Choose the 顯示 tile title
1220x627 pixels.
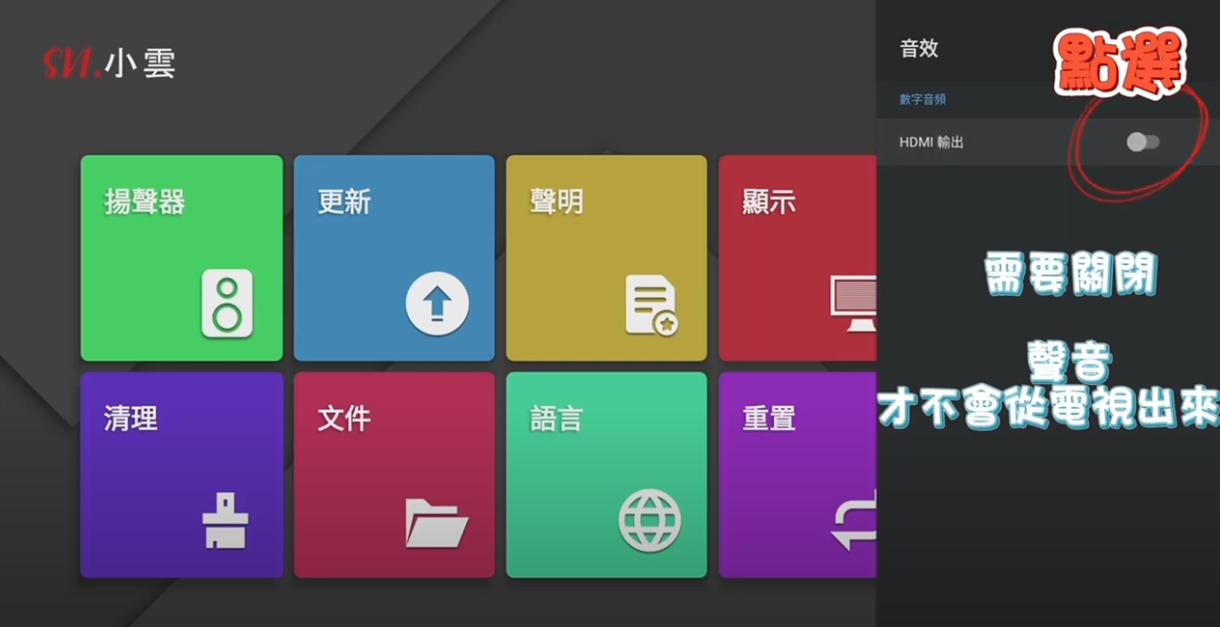click(769, 202)
